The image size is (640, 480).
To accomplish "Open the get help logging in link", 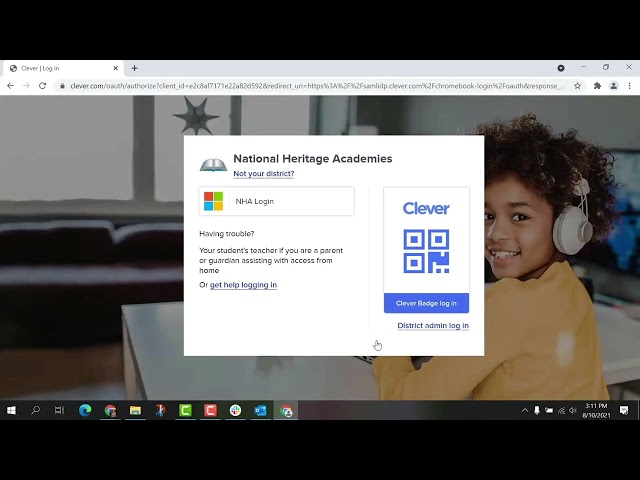I will tap(243, 285).
